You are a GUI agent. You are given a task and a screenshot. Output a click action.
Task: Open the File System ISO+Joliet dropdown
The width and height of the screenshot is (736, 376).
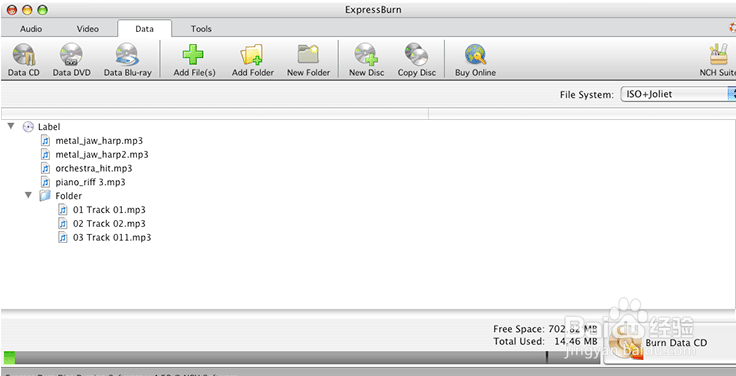(x=678, y=94)
